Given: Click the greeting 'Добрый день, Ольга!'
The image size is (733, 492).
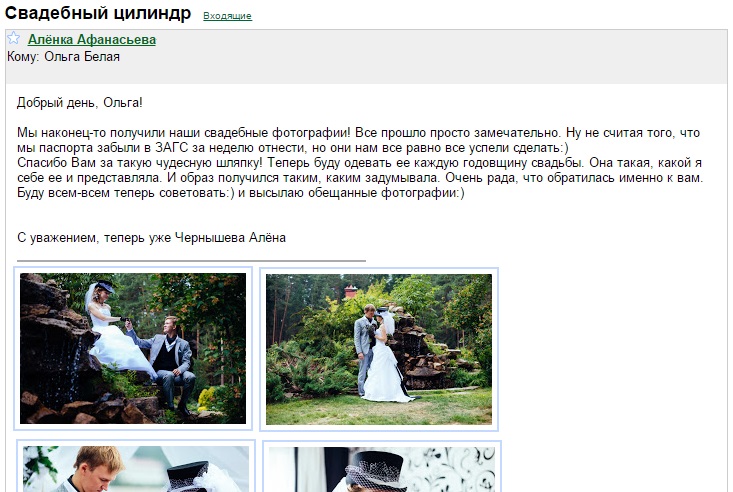Looking at the screenshot, I should click(79, 102).
